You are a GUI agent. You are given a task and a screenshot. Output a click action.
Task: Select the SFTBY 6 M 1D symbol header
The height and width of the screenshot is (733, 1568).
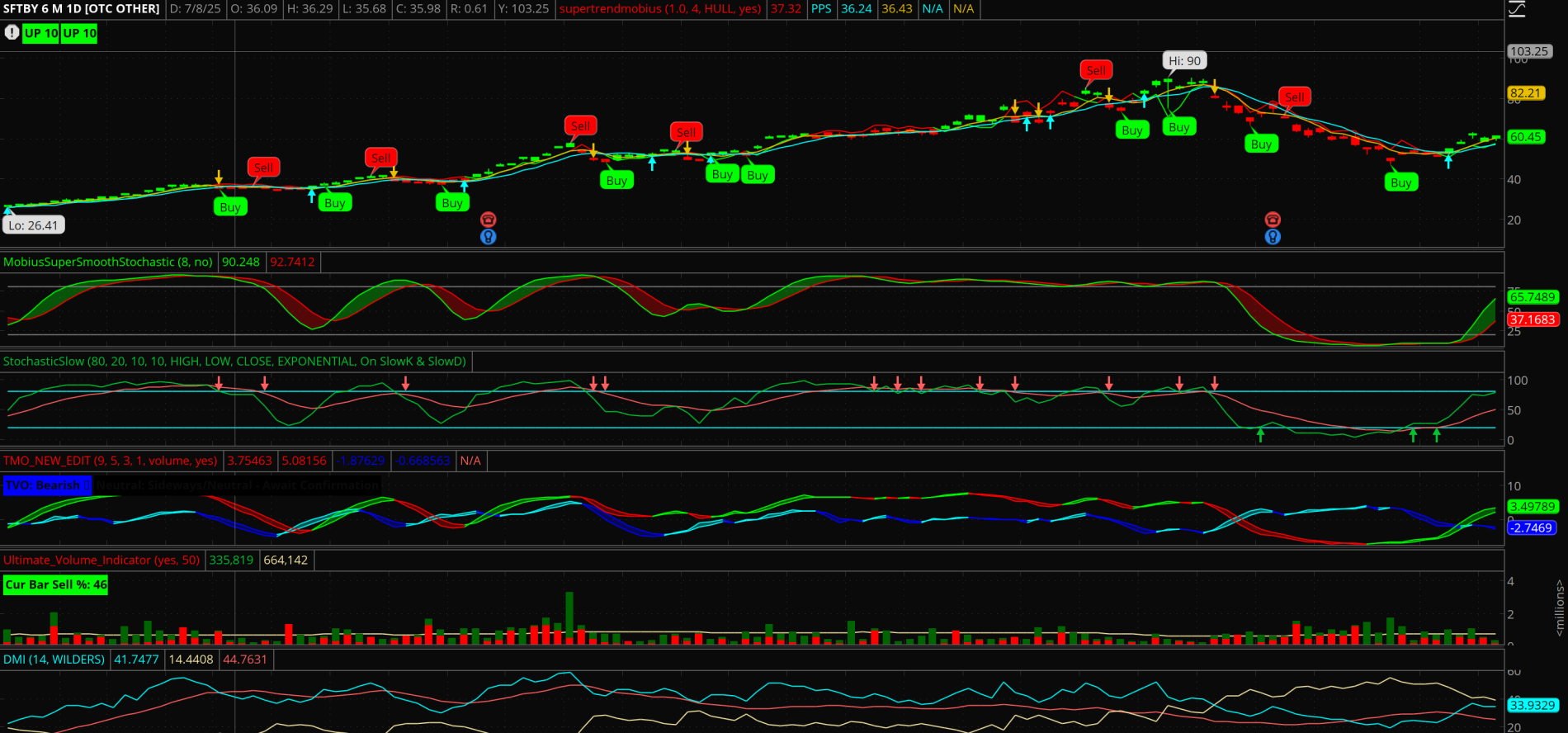coord(82,9)
